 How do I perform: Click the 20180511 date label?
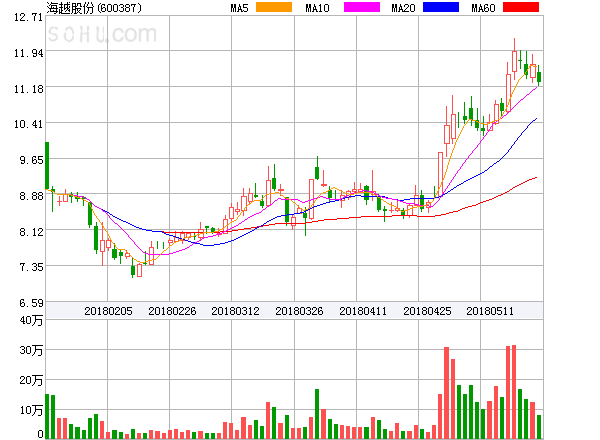490,311
